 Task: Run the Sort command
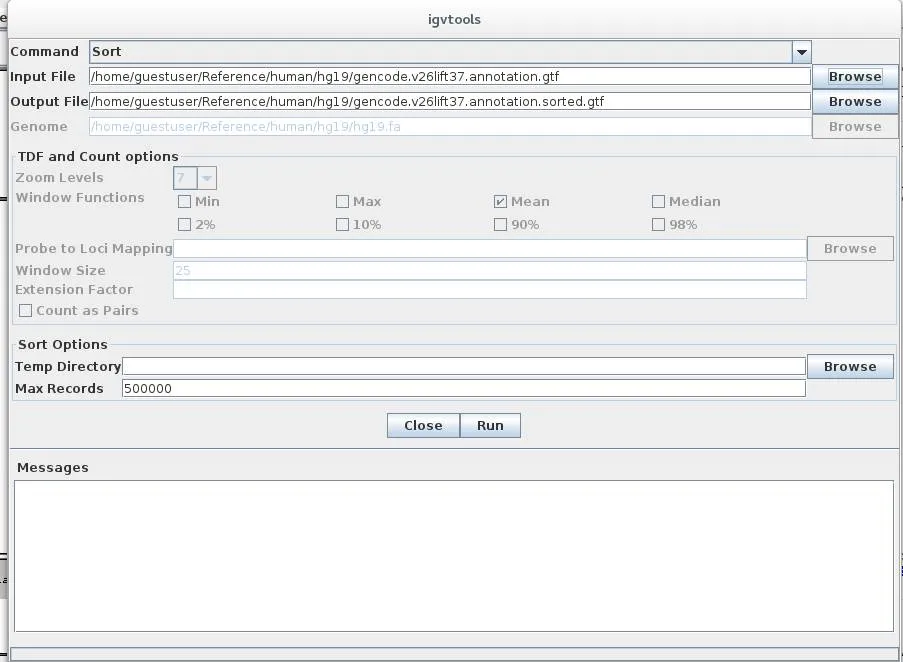(x=490, y=425)
